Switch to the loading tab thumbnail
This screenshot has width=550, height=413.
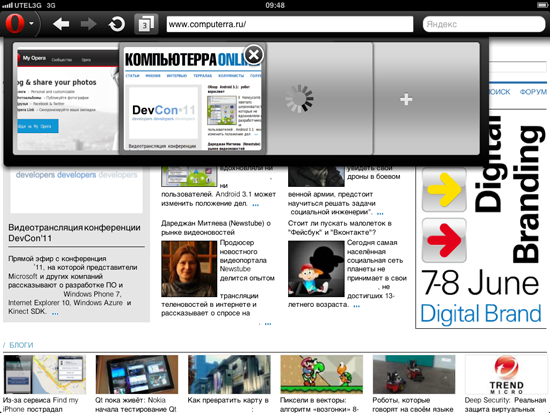tap(319, 99)
